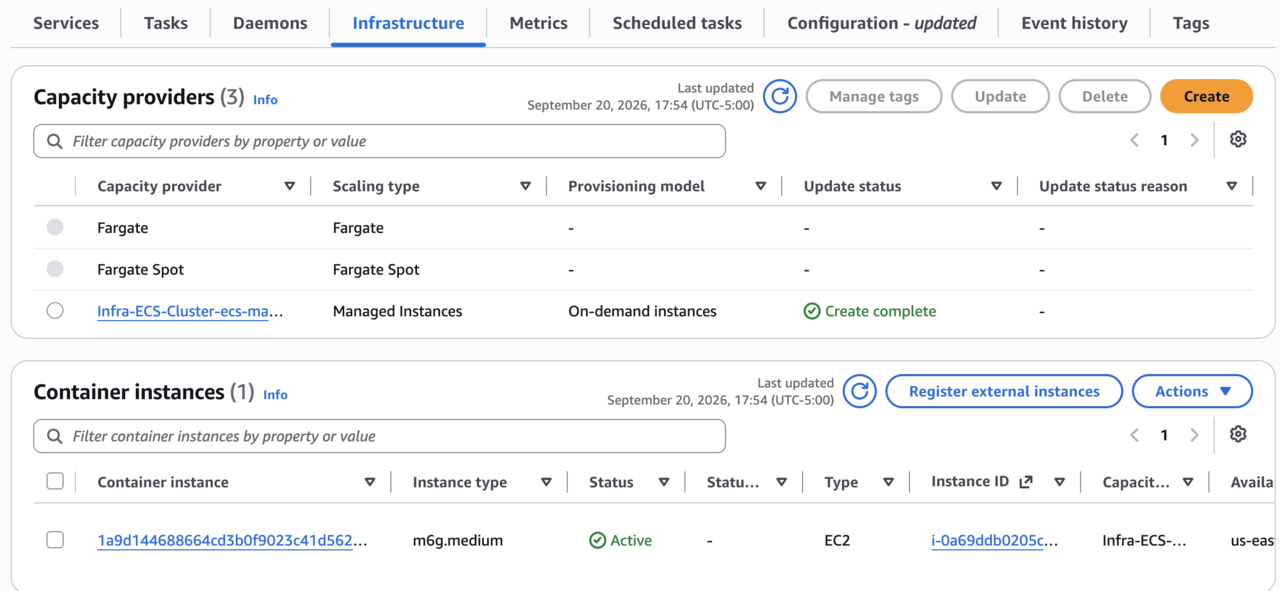Go to previous page of container instances
1280x591 pixels.
point(1134,435)
